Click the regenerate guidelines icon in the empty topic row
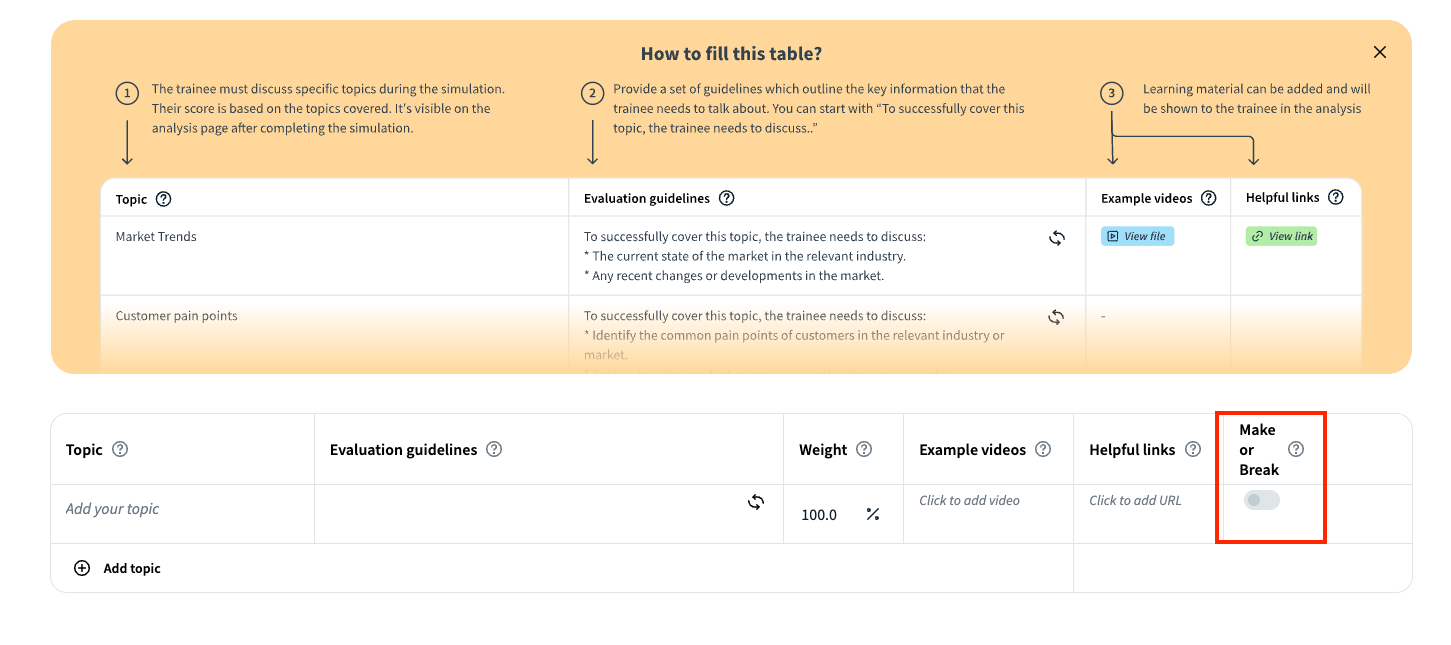This screenshot has height=645, width=1451. pos(756,502)
